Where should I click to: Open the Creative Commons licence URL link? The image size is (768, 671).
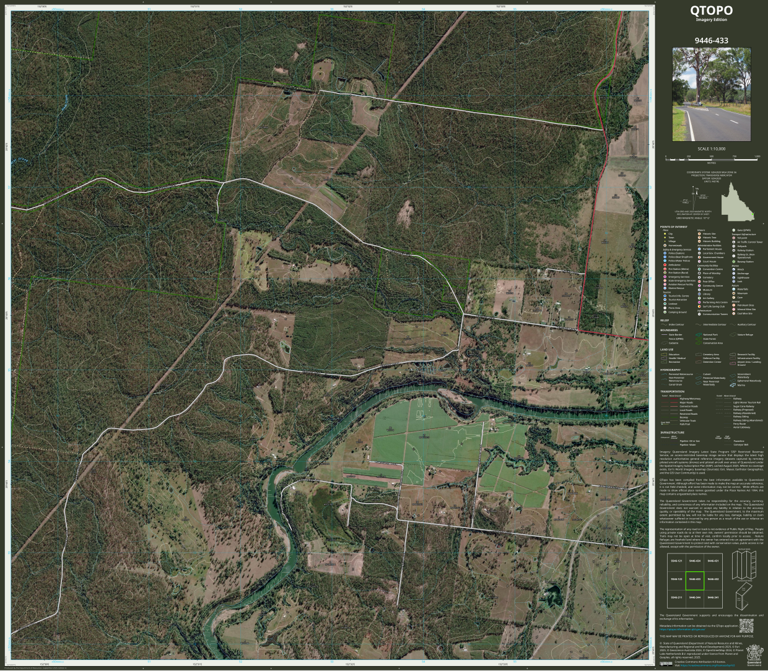(707, 665)
